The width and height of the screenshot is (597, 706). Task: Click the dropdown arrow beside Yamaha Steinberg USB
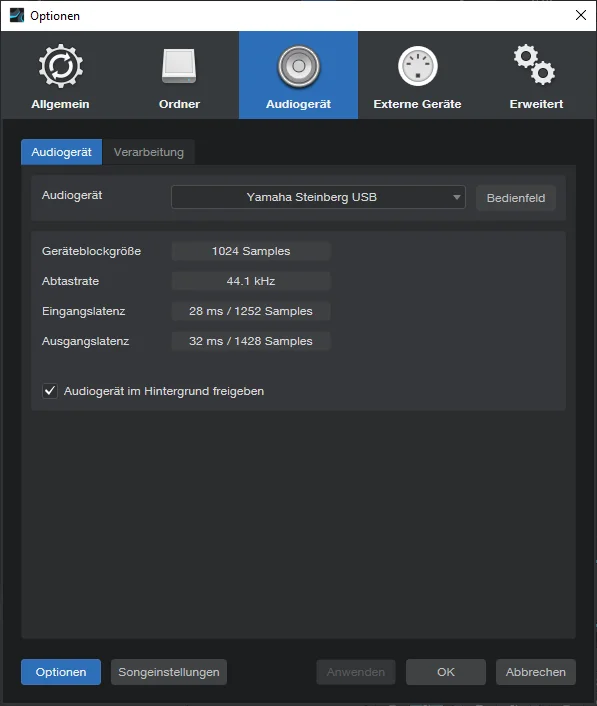[x=457, y=197]
